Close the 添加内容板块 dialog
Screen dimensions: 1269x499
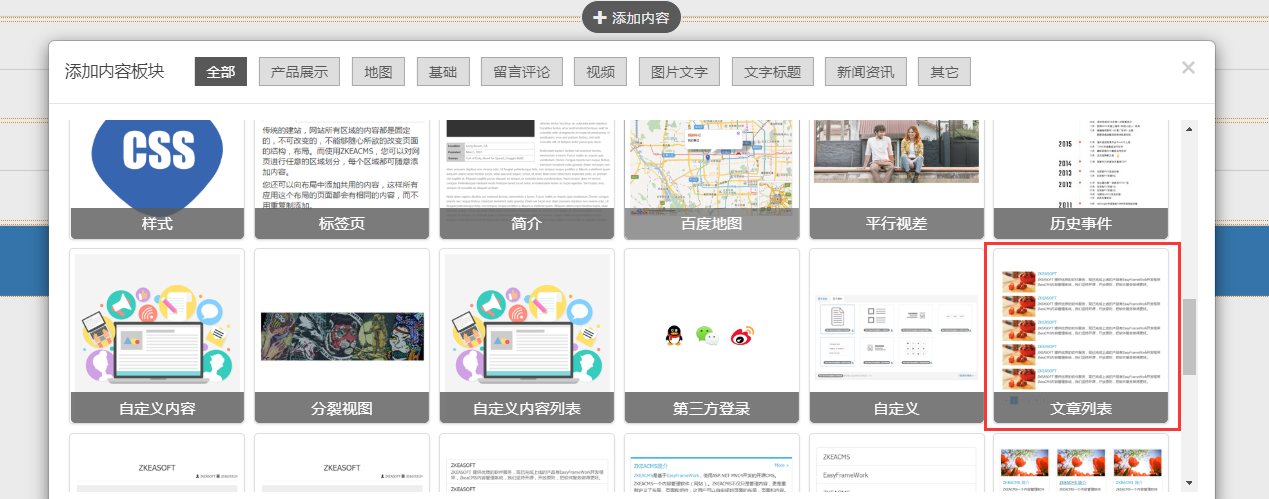[1188, 68]
